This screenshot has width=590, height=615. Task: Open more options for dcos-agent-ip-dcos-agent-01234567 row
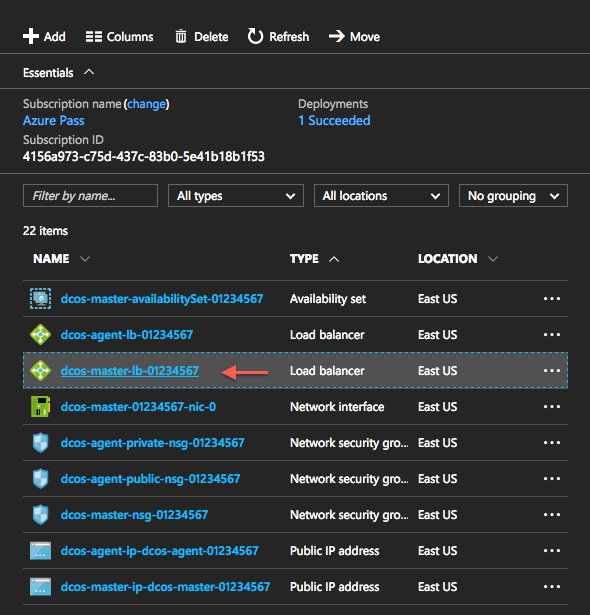[x=552, y=551]
